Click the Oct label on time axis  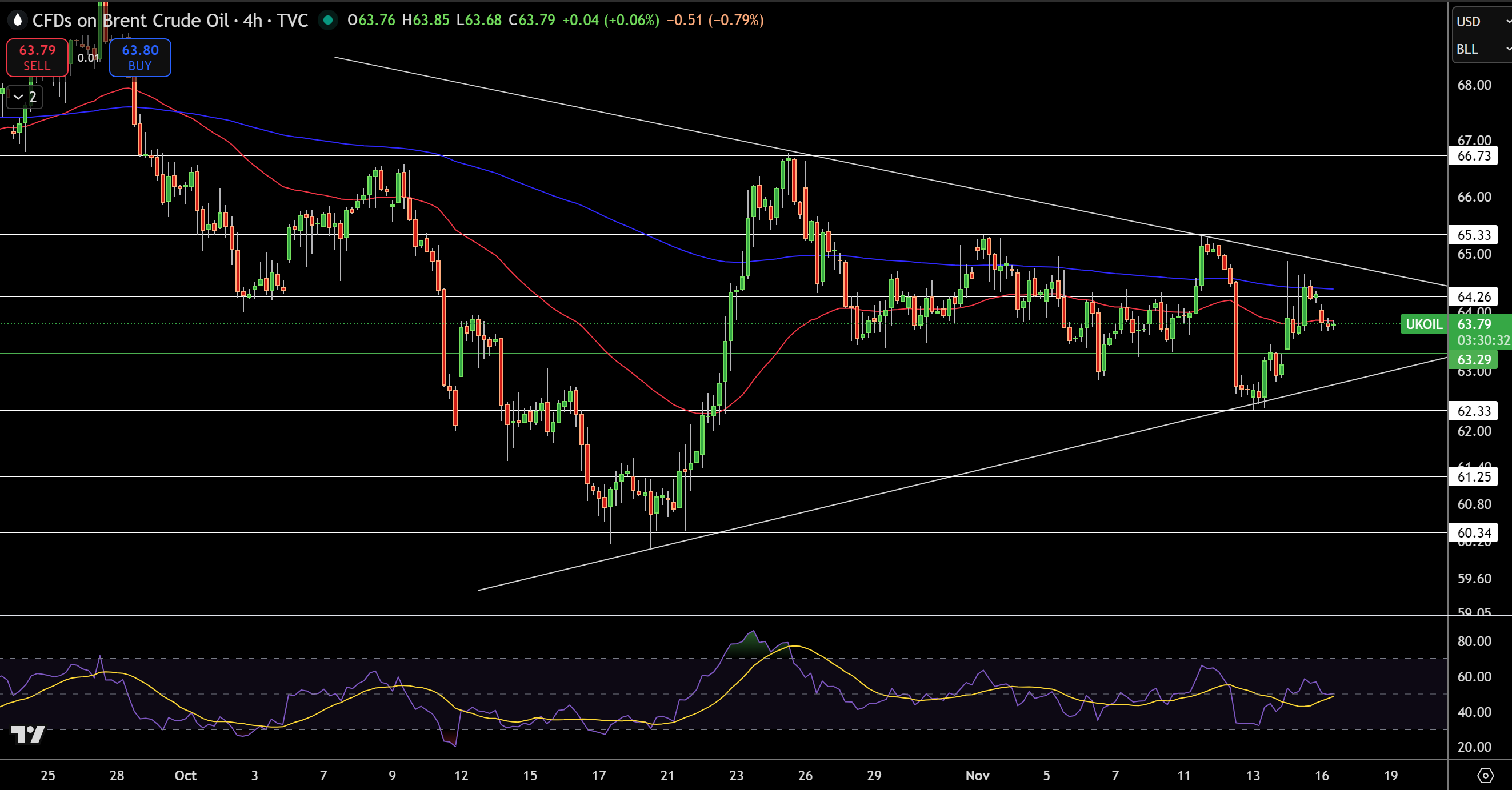click(x=186, y=775)
